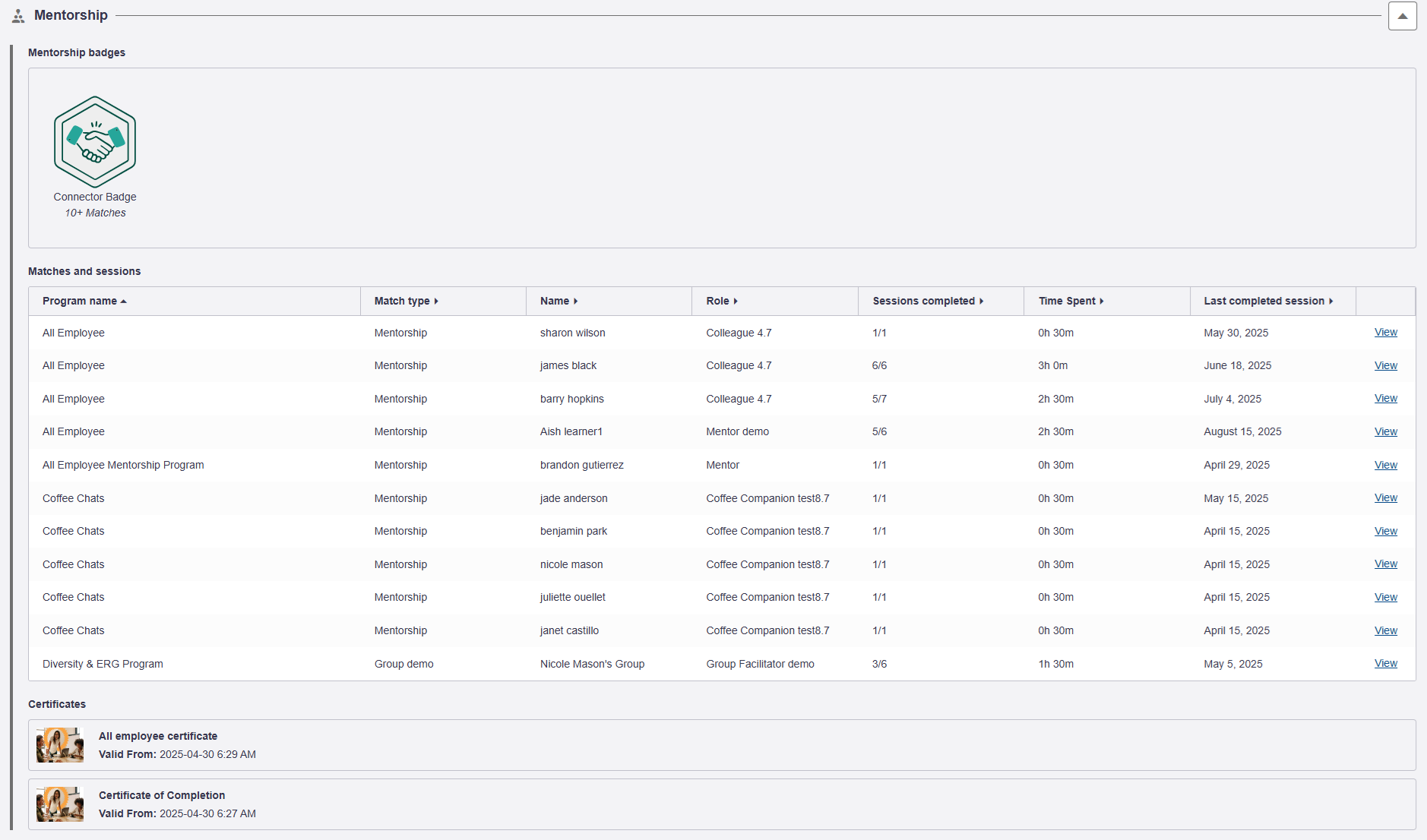Click the Connector Badge handshake icon
The width and height of the screenshot is (1427, 840).
tap(95, 142)
